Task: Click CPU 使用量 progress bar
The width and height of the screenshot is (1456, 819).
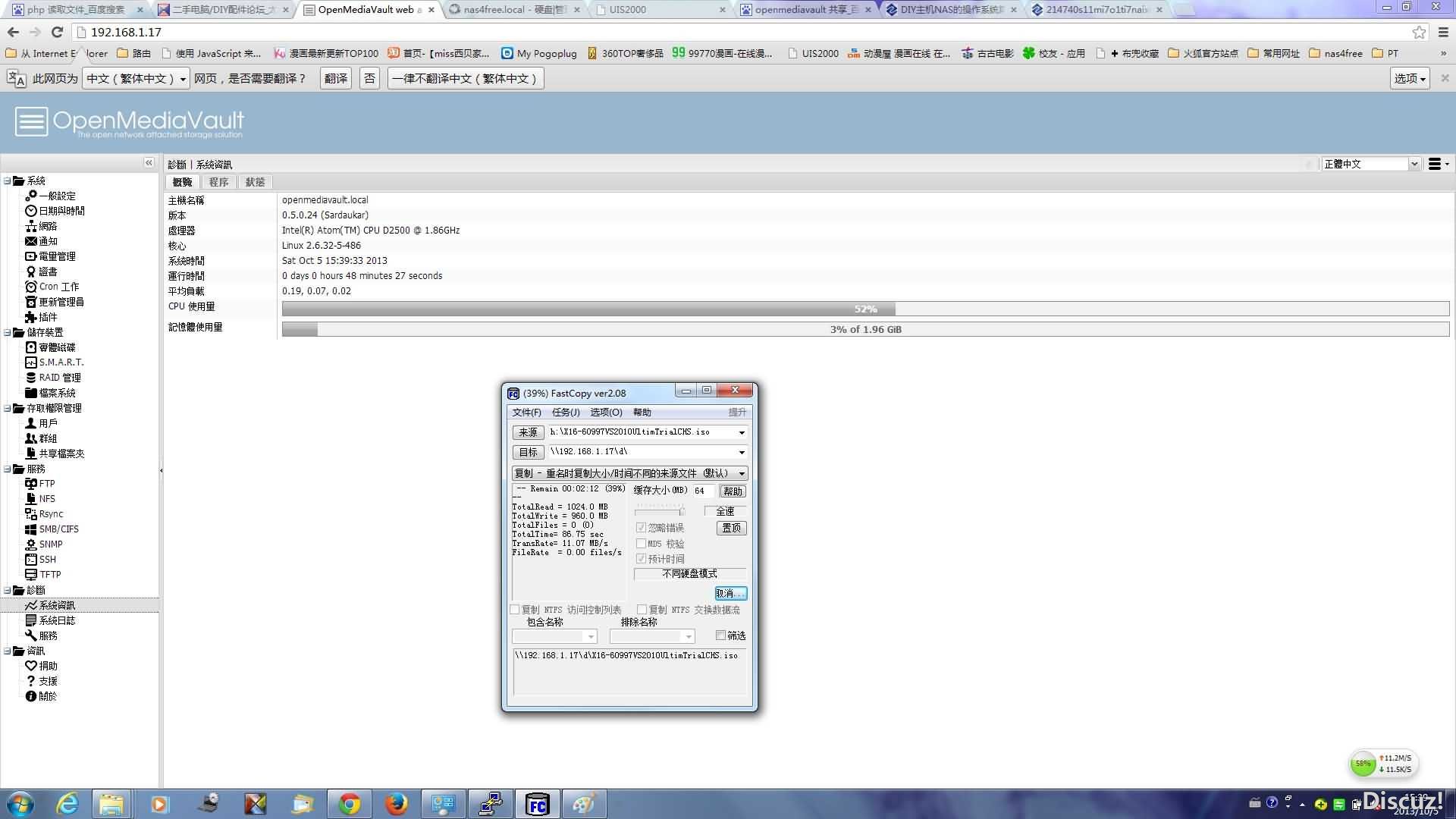Action: 865,309
